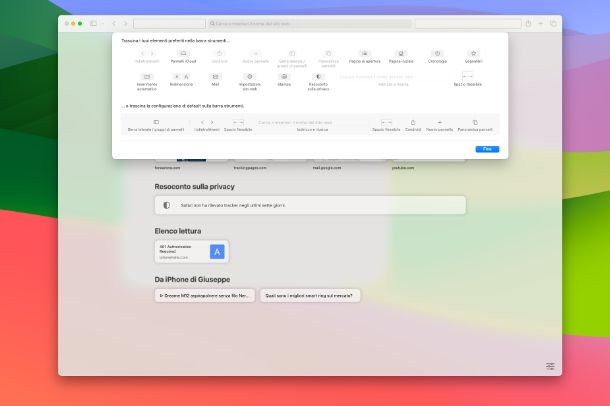
Task: Open the privacy report card about trackers
Action: point(310,205)
